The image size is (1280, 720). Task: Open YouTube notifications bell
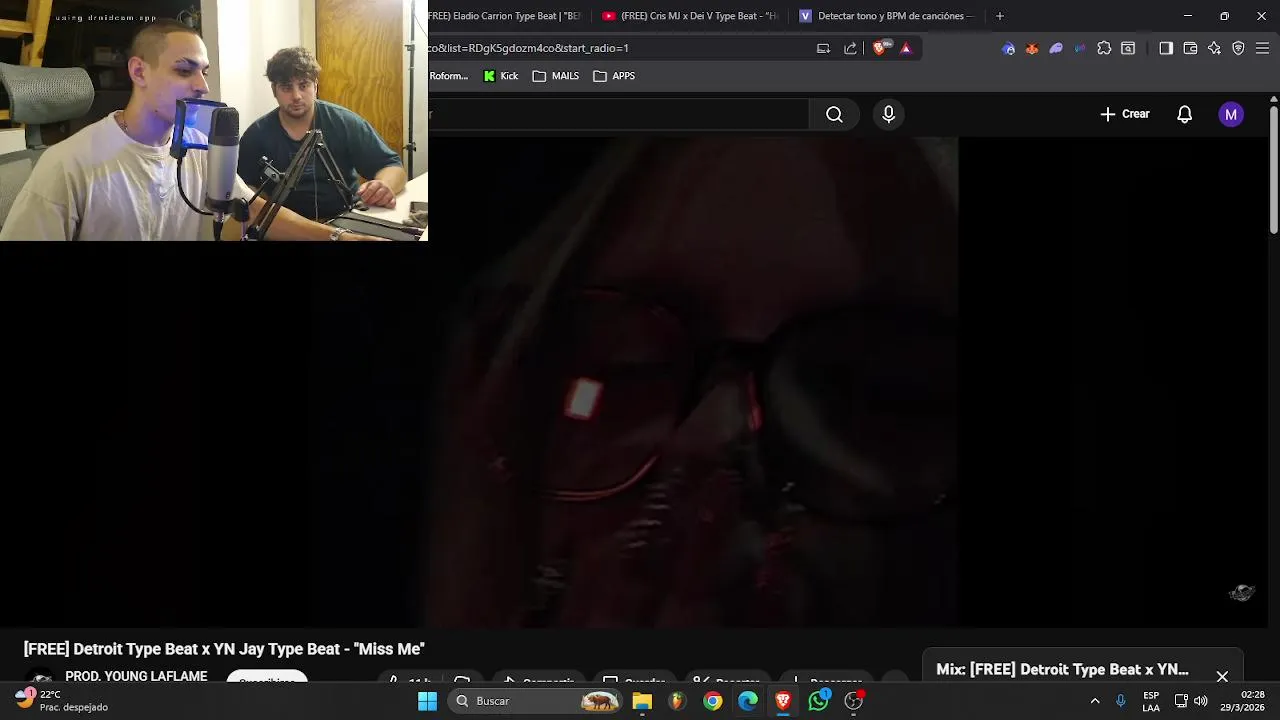point(1184,114)
